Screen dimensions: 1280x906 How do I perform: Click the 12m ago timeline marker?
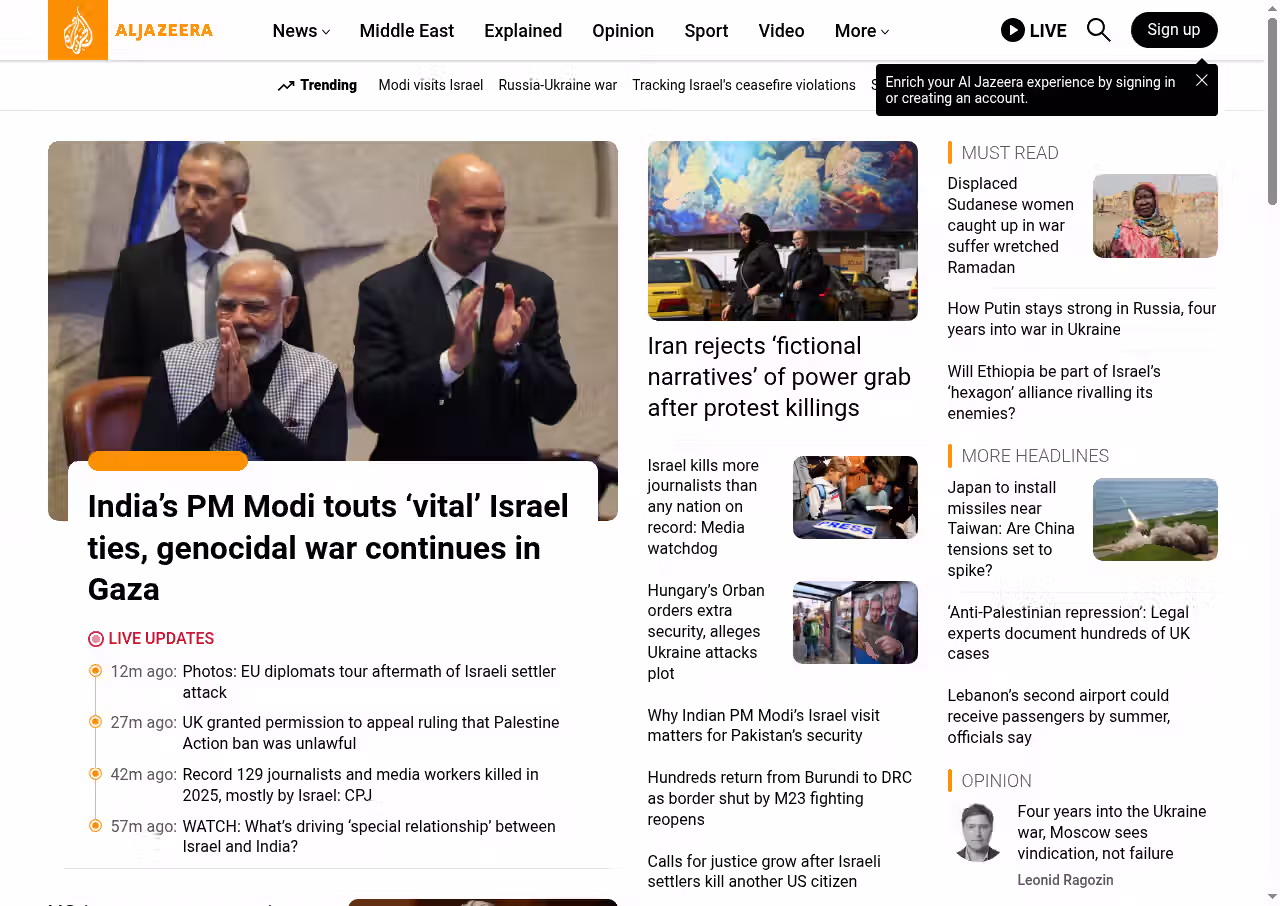(x=96, y=670)
